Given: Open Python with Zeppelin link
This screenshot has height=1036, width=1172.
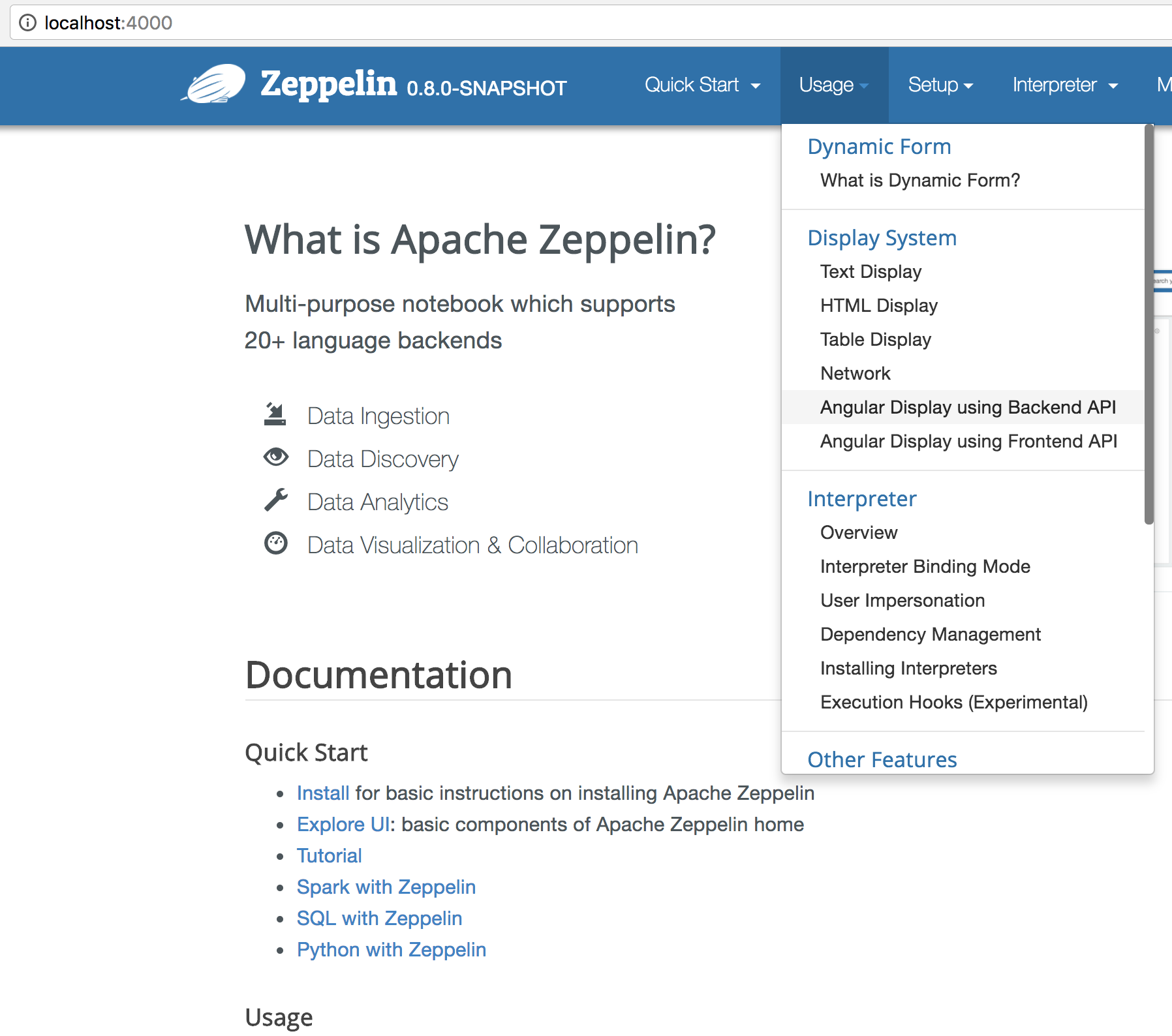Looking at the screenshot, I should [391, 949].
